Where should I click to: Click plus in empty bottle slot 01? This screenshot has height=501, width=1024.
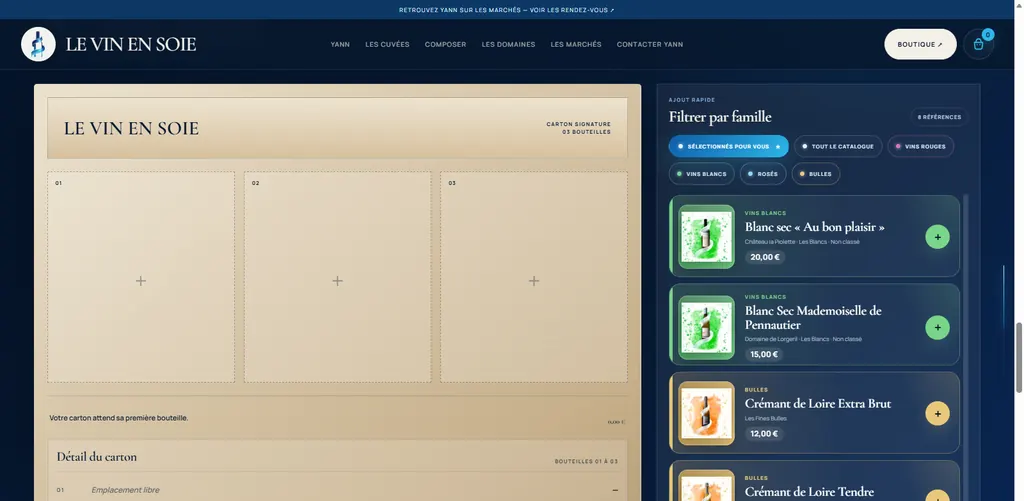pos(140,281)
